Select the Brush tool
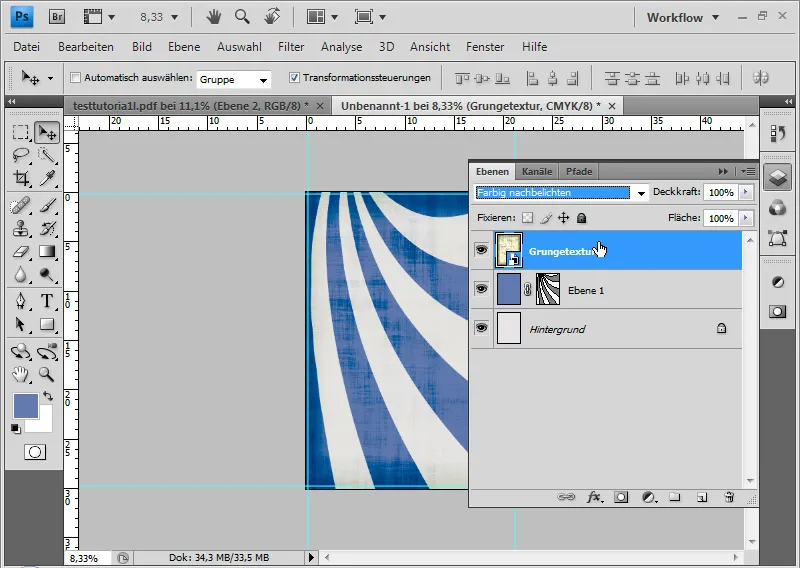The height and width of the screenshot is (568, 800). click(x=47, y=206)
